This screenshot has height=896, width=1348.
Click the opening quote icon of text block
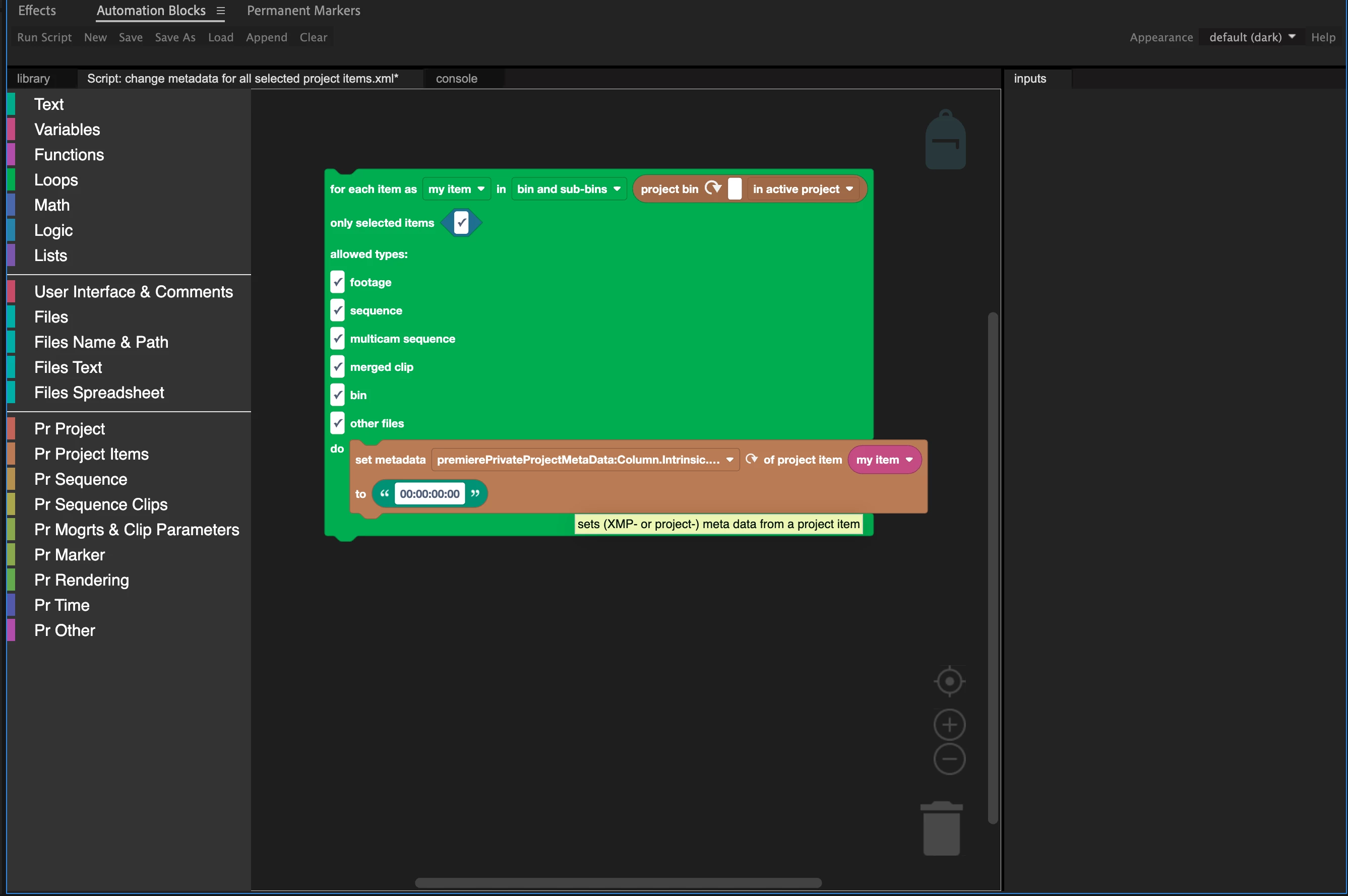tap(384, 493)
